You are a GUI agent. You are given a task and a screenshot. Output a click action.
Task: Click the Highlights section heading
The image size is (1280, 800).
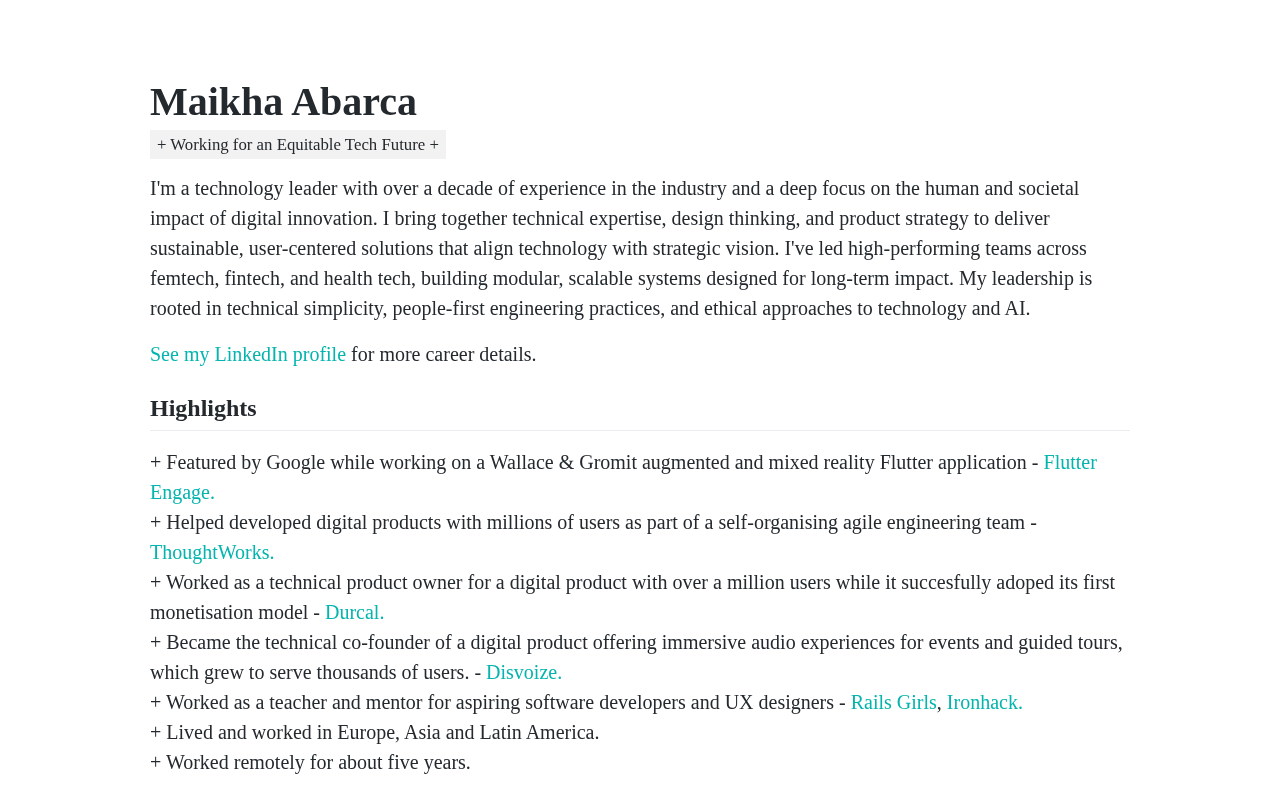(x=203, y=408)
